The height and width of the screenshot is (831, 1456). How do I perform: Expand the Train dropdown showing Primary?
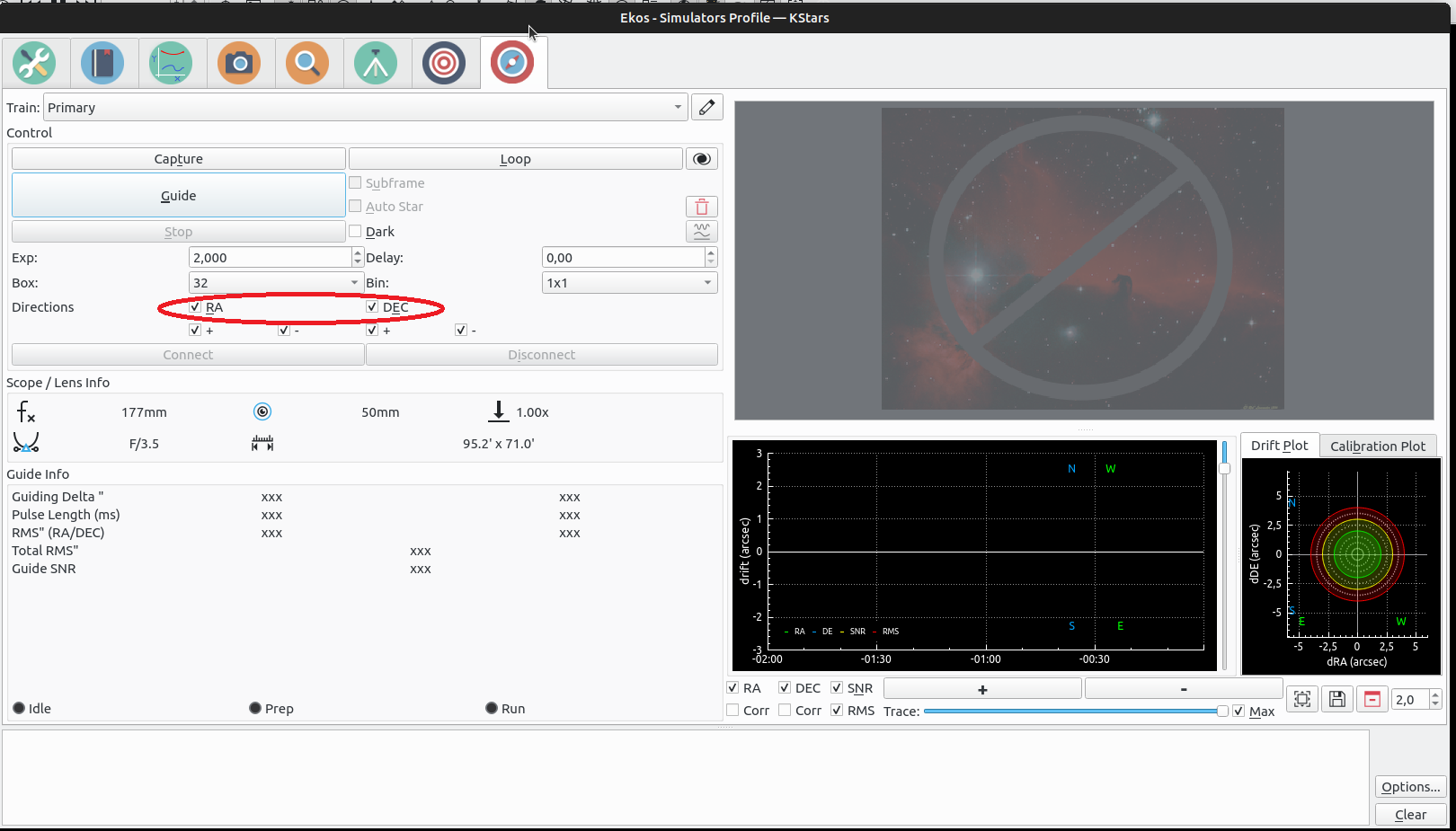[x=365, y=108]
